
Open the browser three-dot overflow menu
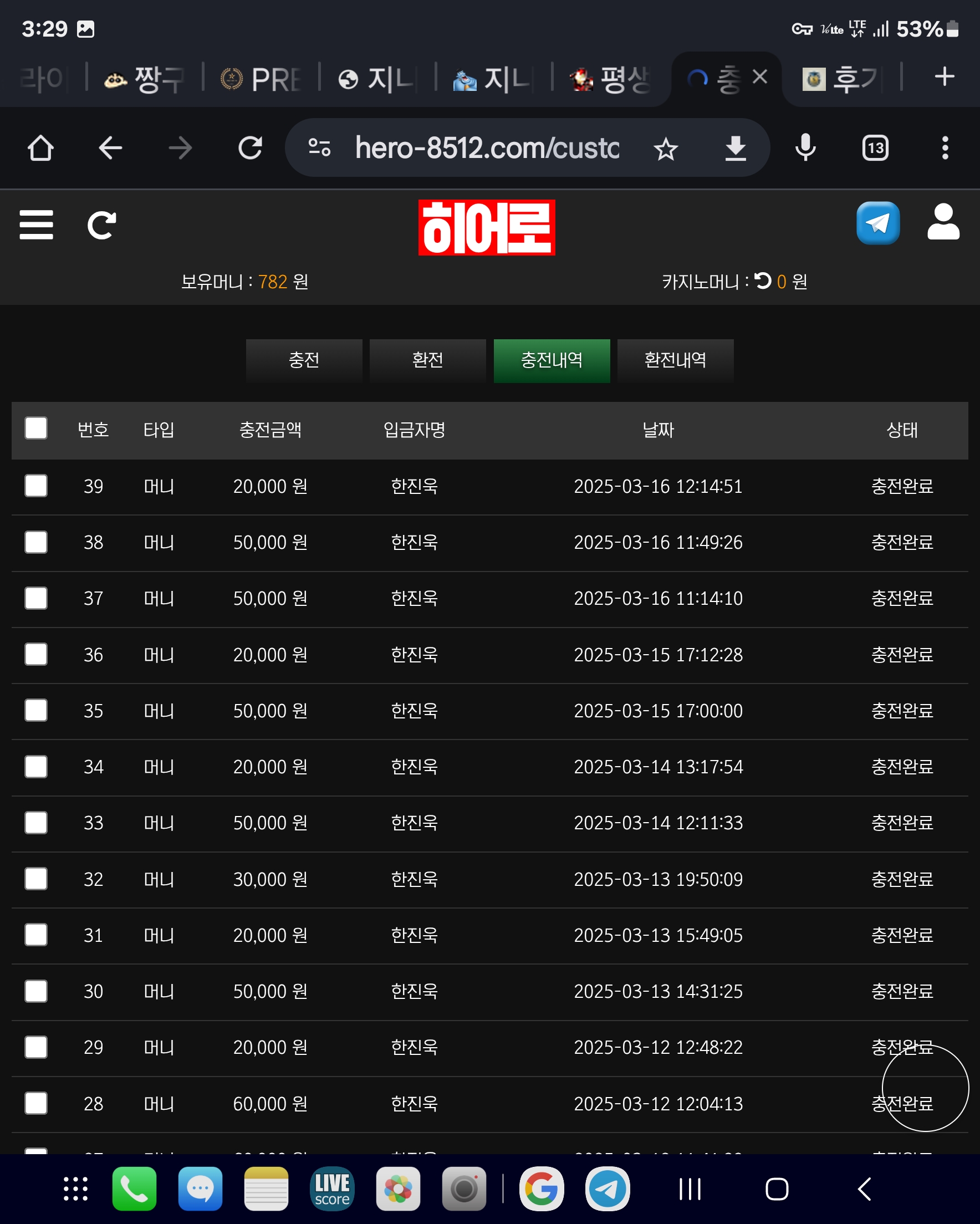(x=945, y=148)
